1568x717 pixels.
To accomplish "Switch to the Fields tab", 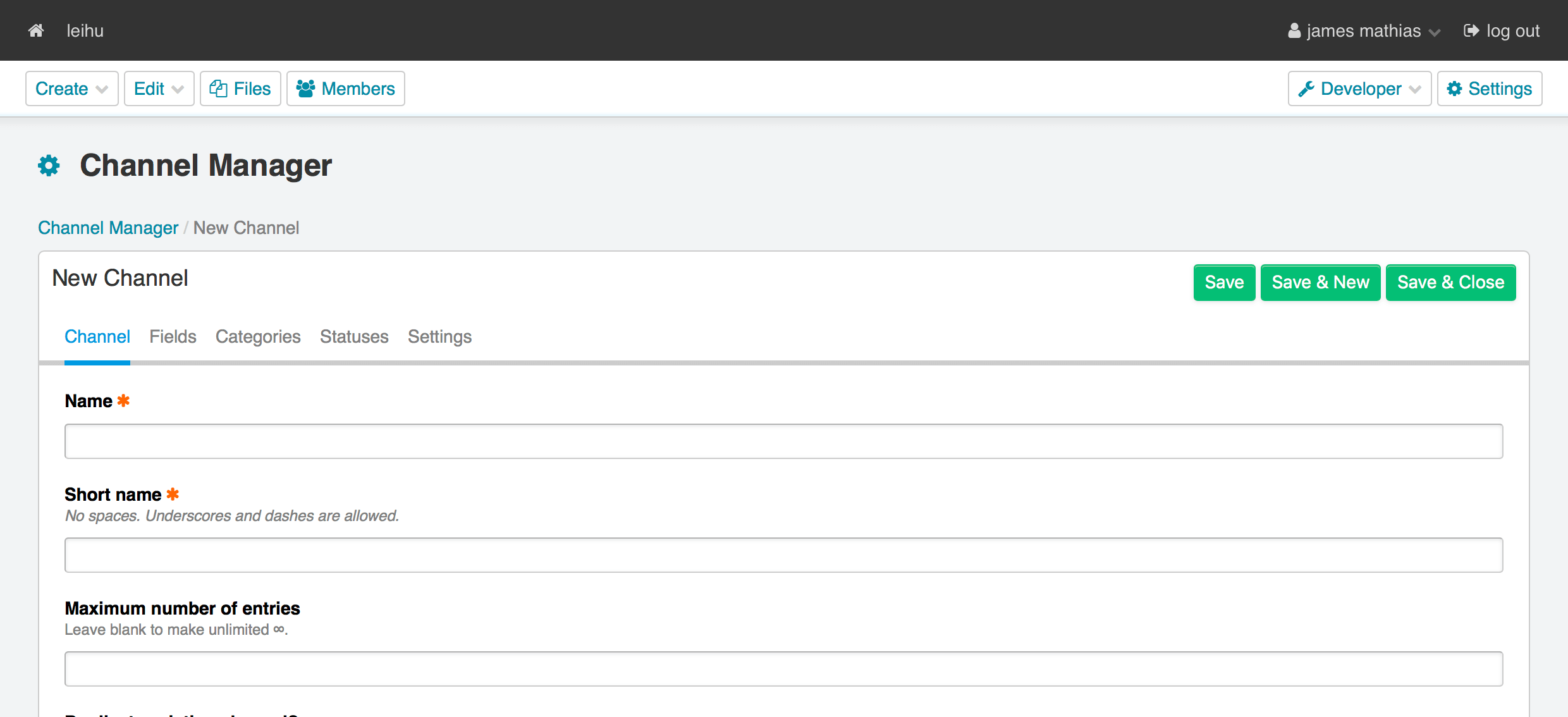I will (173, 336).
